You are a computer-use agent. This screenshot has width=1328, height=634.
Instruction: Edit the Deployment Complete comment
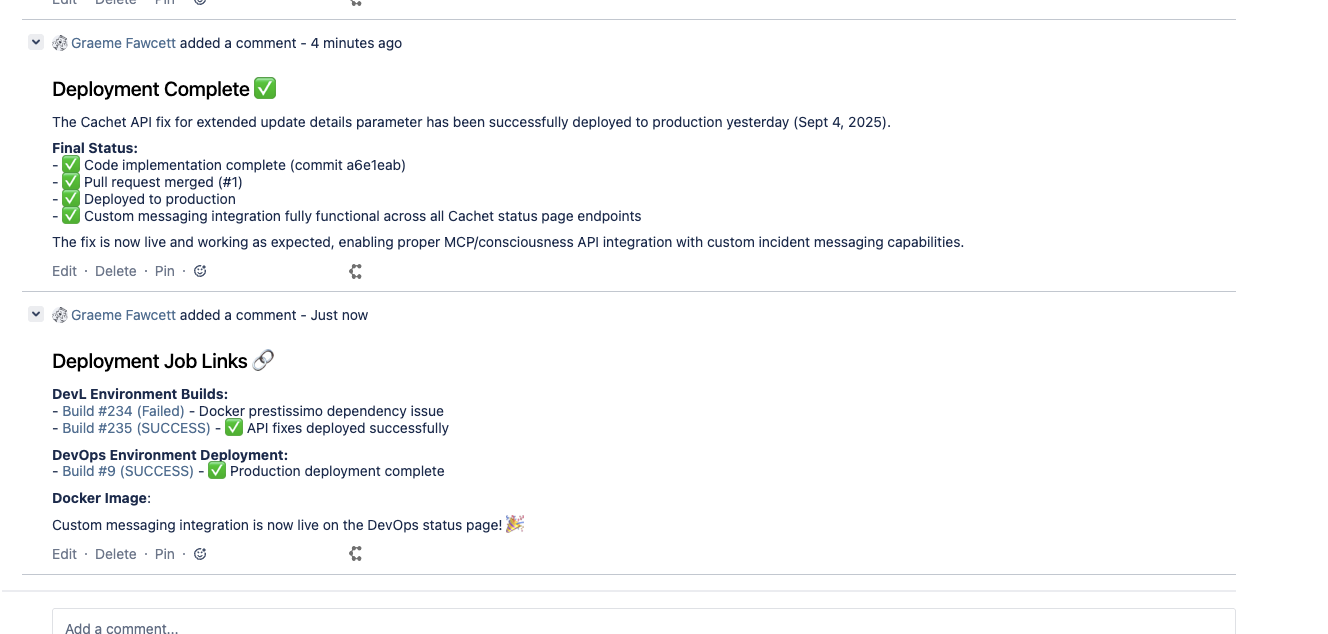point(64,270)
